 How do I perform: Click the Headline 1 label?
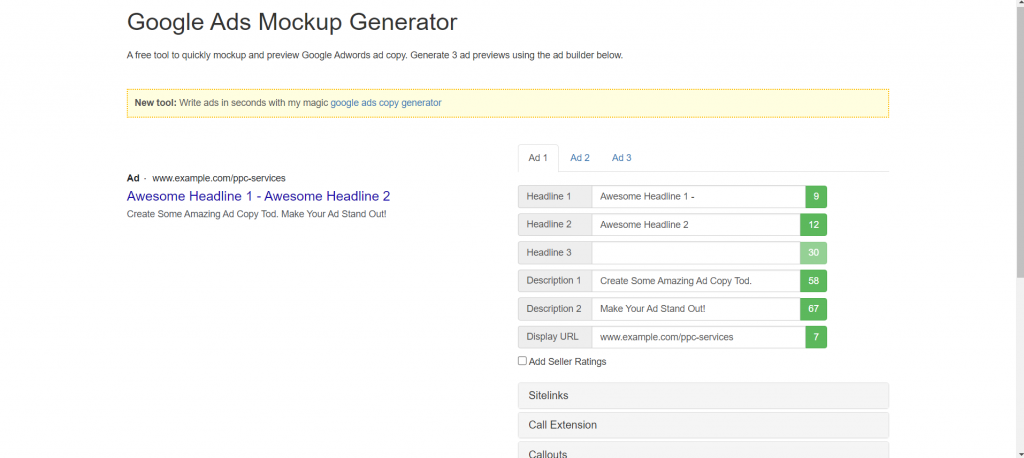555,197
